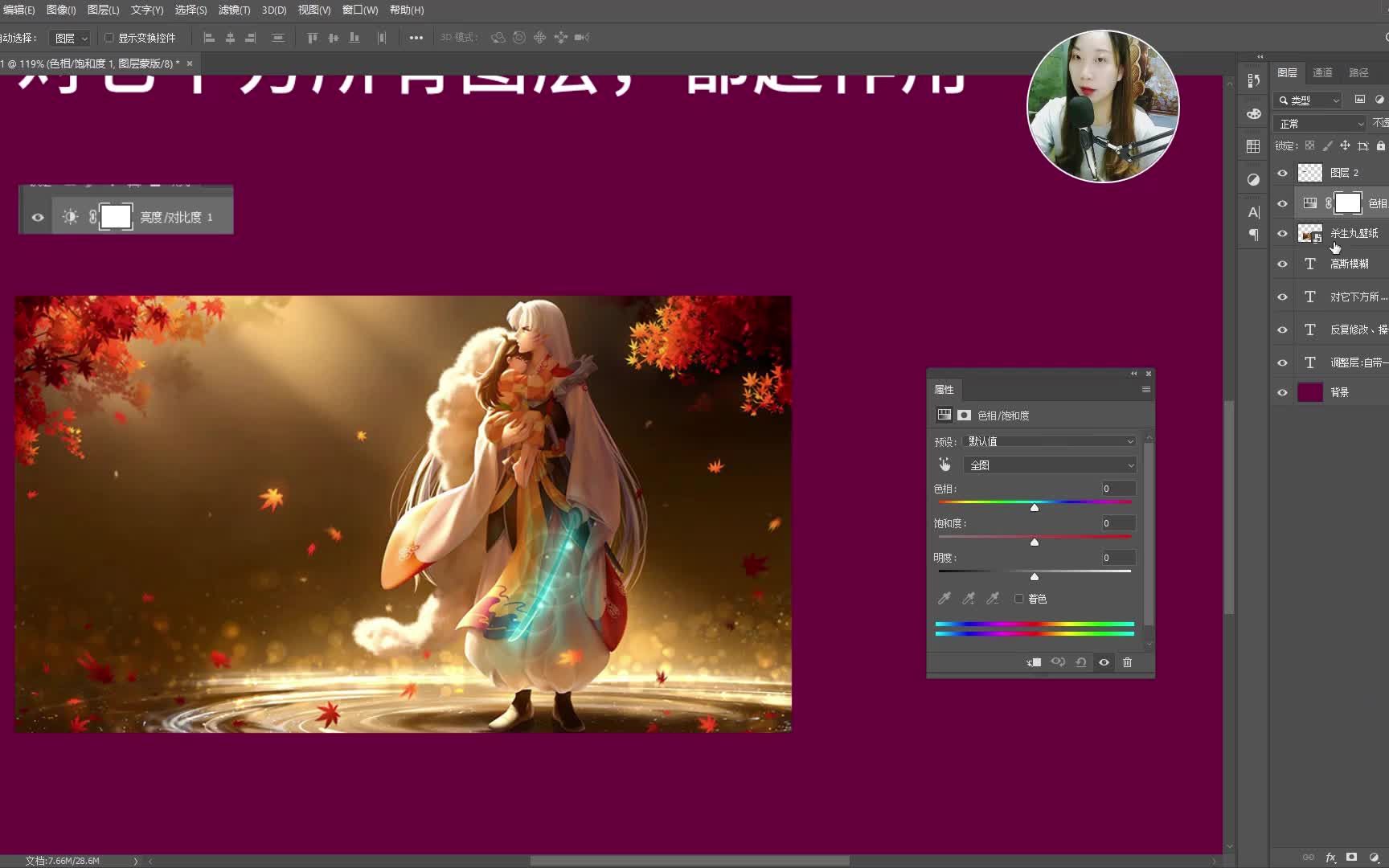Enable the 显示变换控件 checkbox

tap(109, 38)
